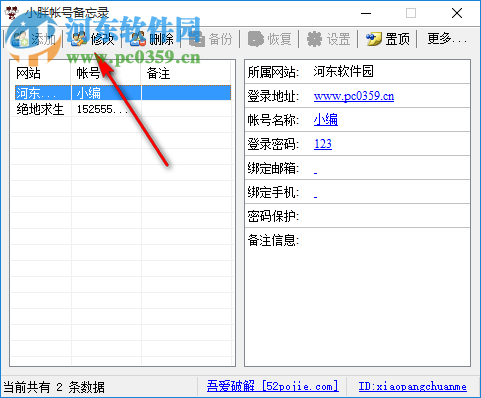The image size is (481, 398).
Task: Click the app icon in the title bar
Action: click(x=12, y=13)
